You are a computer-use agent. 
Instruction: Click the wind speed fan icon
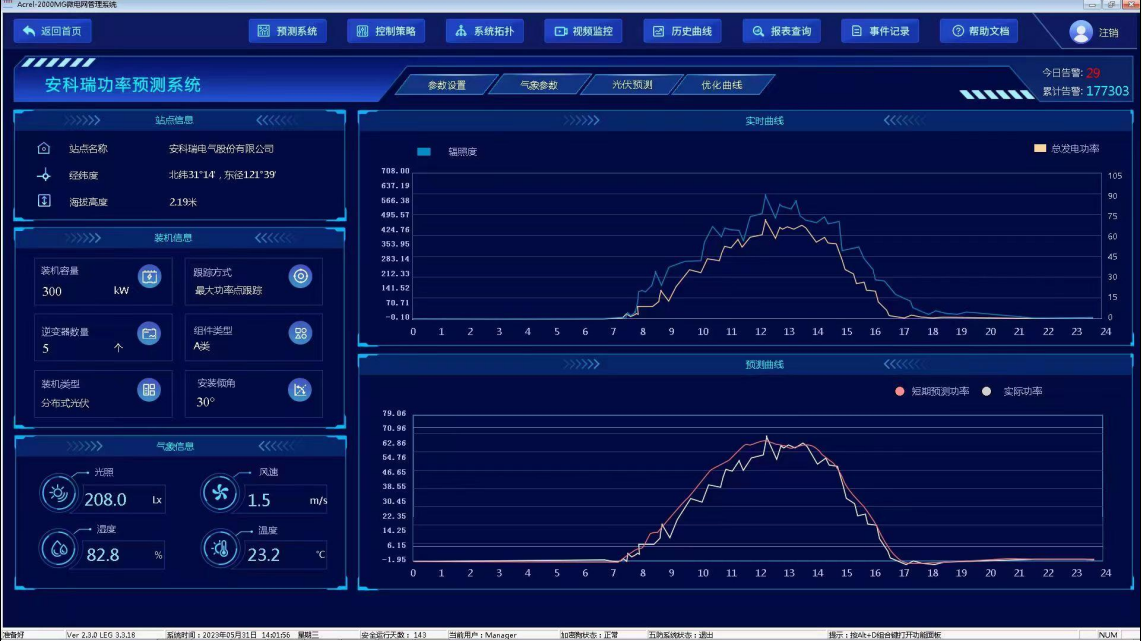(219, 492)
